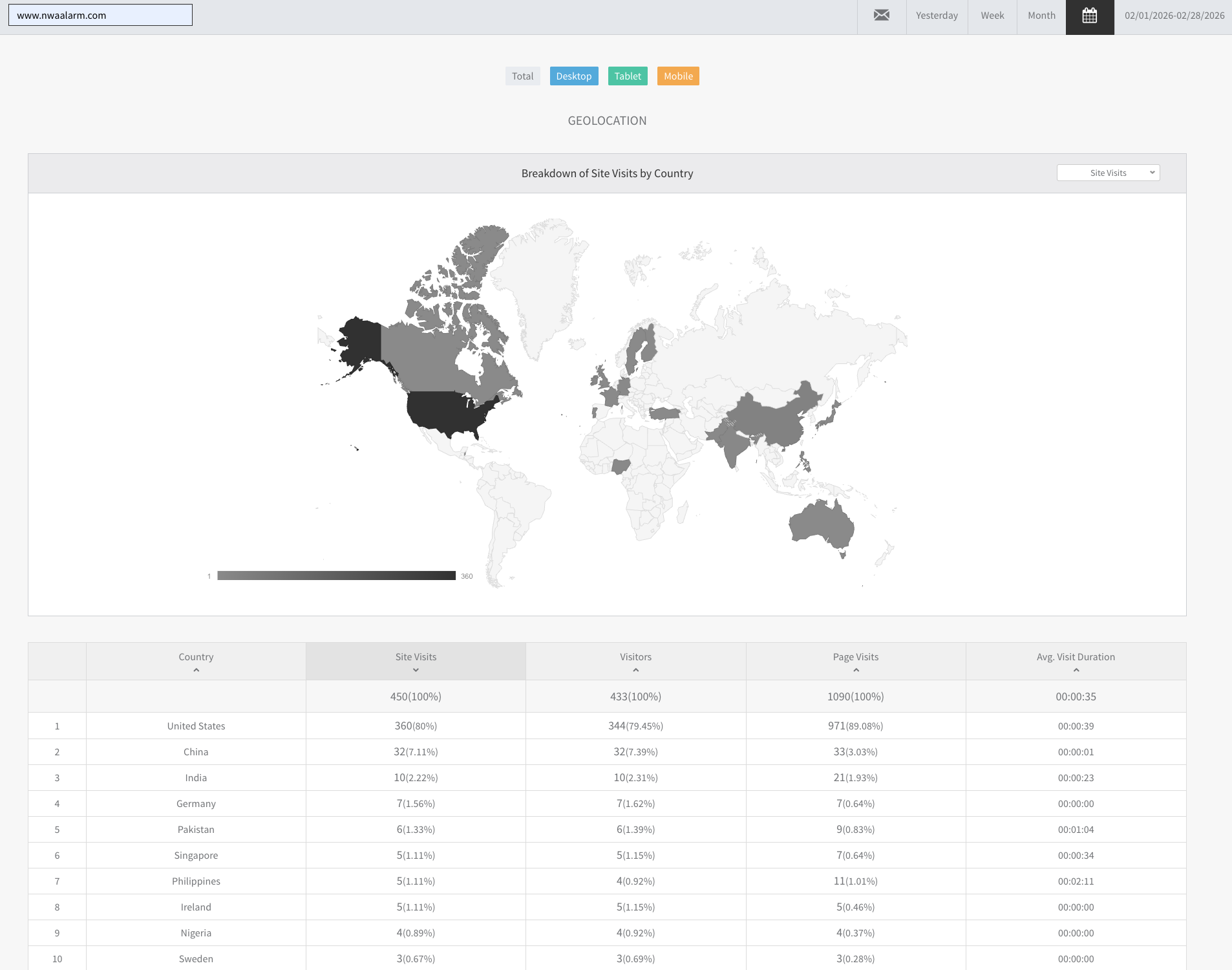Click Philippines duration 00:02:11
The width and height of the screenshot is (1232, 970).
coord(1076,881)
